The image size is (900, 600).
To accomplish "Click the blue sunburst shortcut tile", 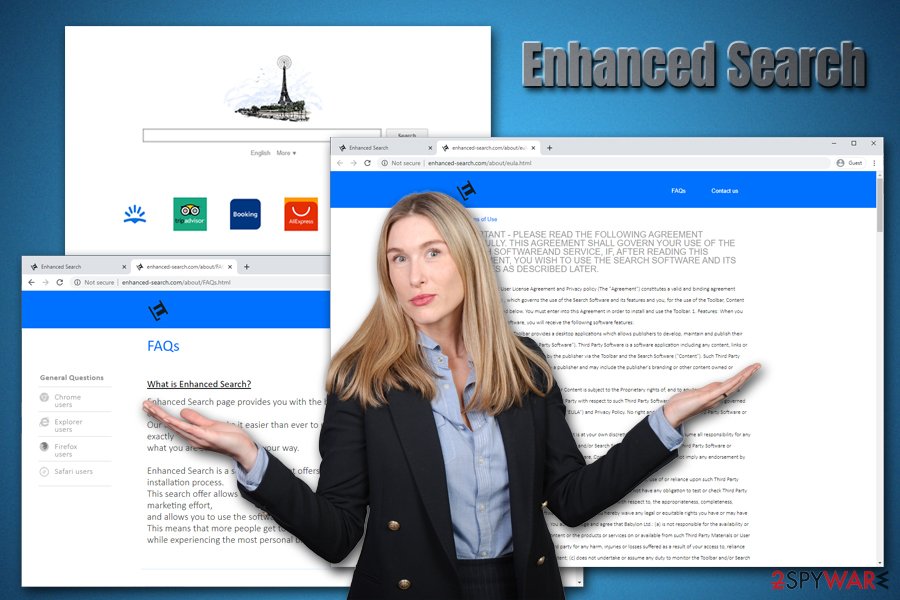I will [x=135, y=214].
